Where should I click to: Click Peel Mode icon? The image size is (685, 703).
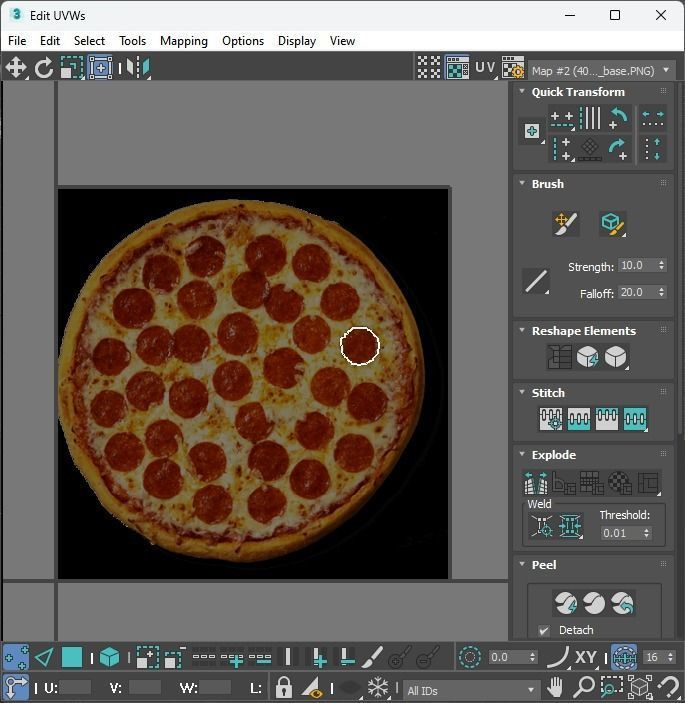click(594, 603)
